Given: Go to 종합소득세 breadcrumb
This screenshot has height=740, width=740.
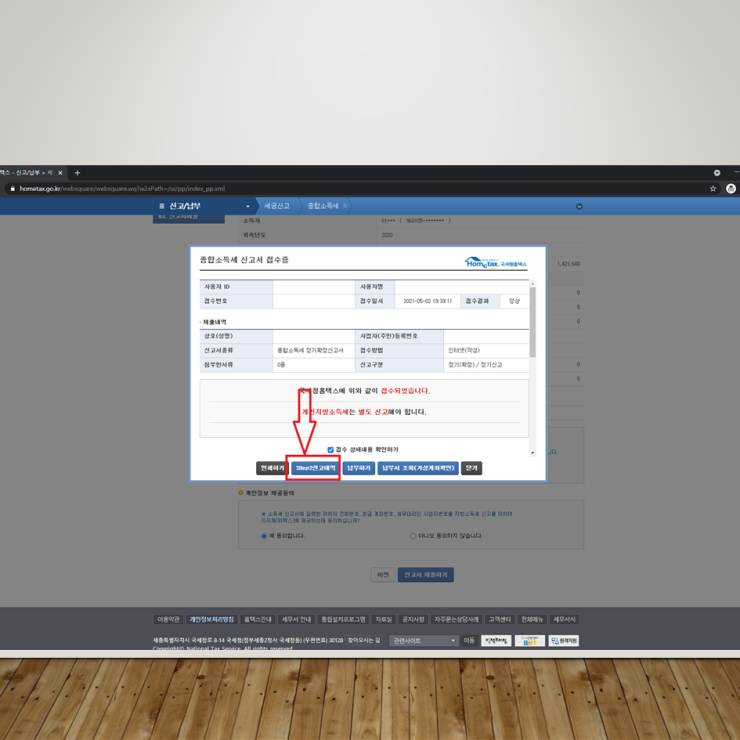Looking at the screenshot, I should click(323, 206).
